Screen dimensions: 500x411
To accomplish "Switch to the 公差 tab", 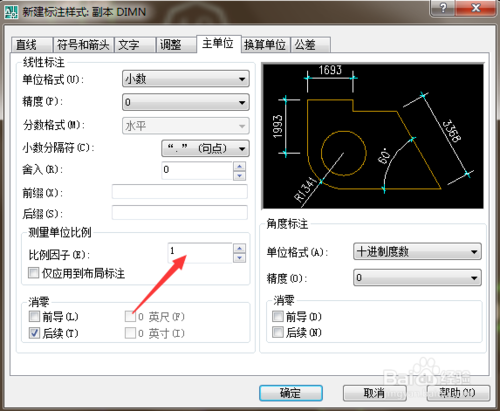I will [310, 45].
